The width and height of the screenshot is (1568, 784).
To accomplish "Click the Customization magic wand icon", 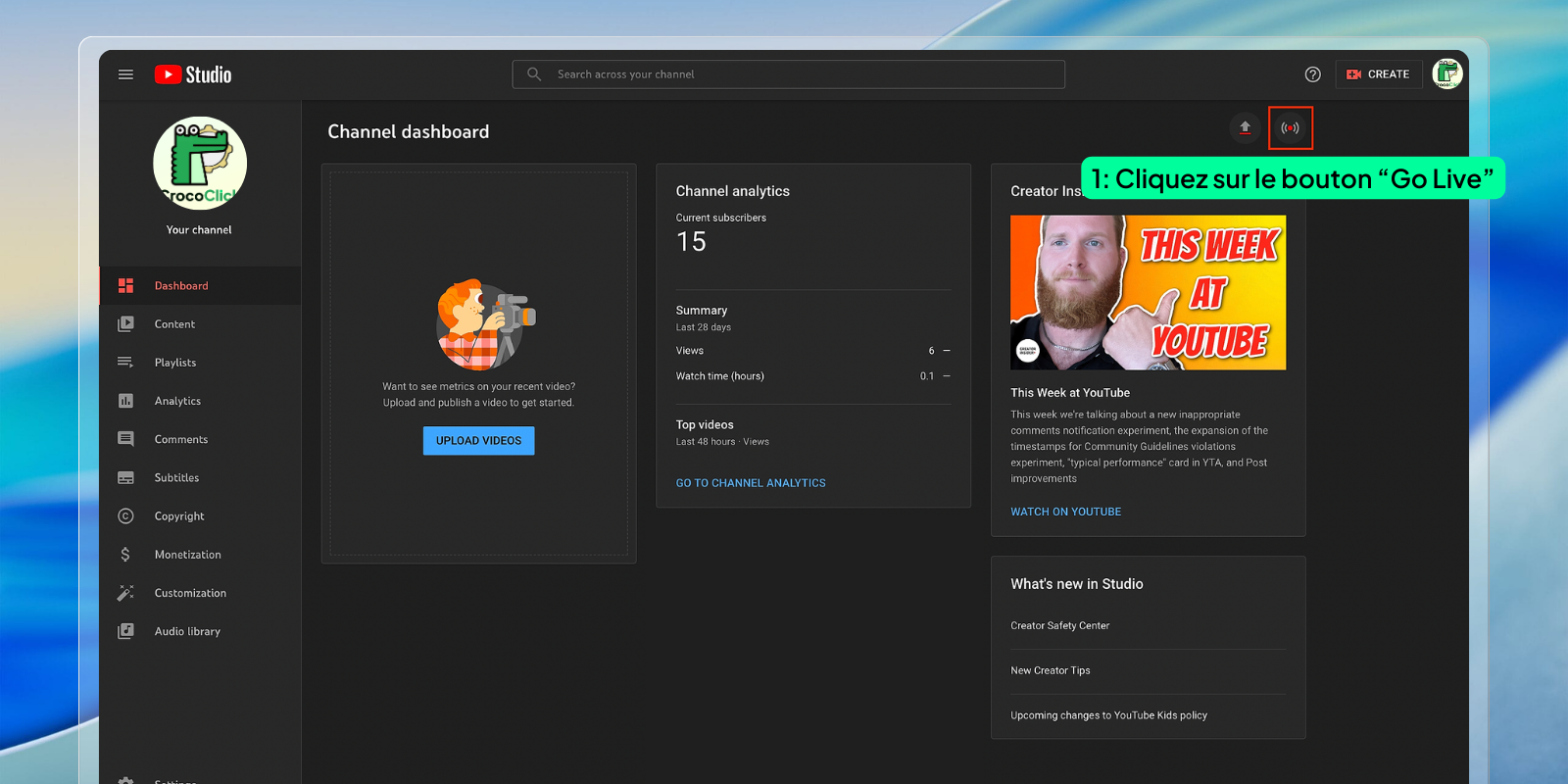I will pos(125,593).
